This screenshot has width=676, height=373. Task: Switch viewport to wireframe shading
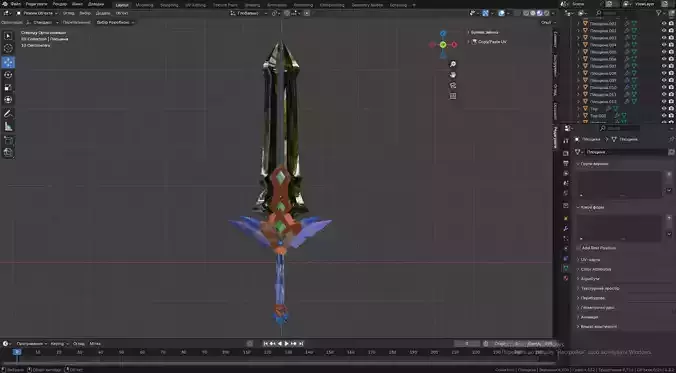[526, 13]
